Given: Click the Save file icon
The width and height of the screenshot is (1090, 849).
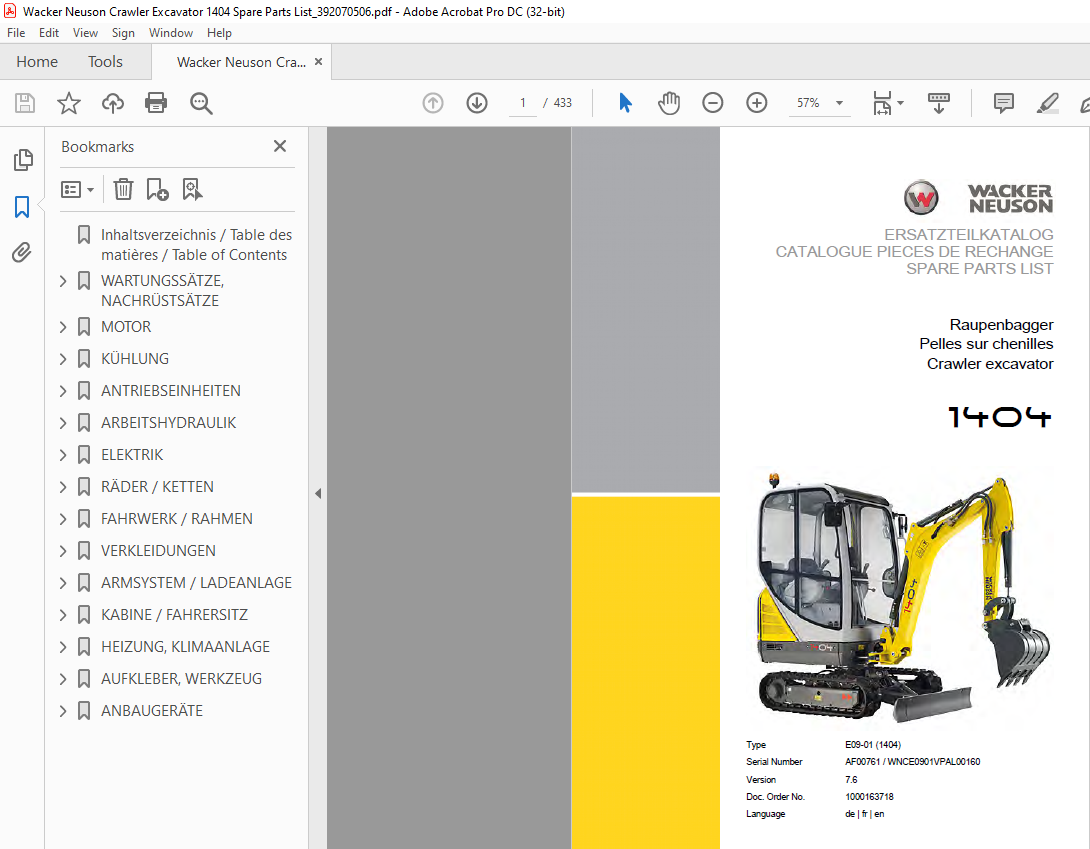Looking at the screenshot, I should point(25,103).
